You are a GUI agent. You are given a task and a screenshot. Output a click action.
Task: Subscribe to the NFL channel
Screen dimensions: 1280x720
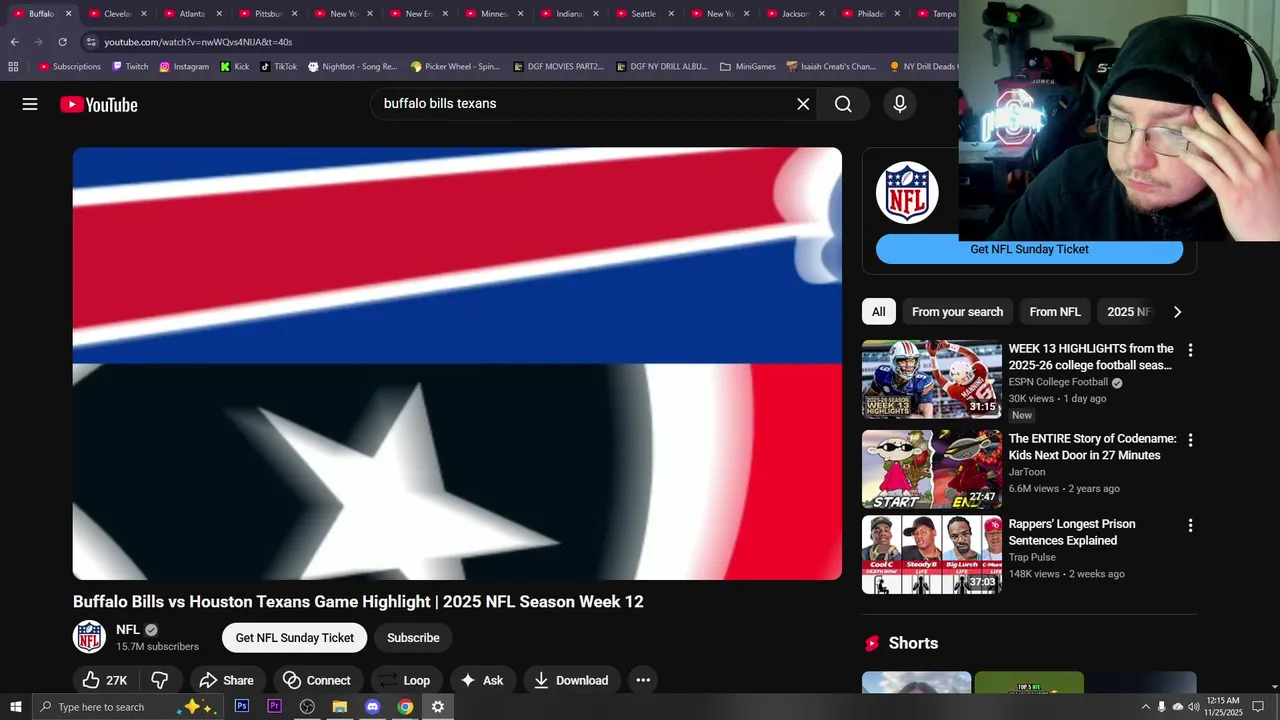[x=413, y=638]
